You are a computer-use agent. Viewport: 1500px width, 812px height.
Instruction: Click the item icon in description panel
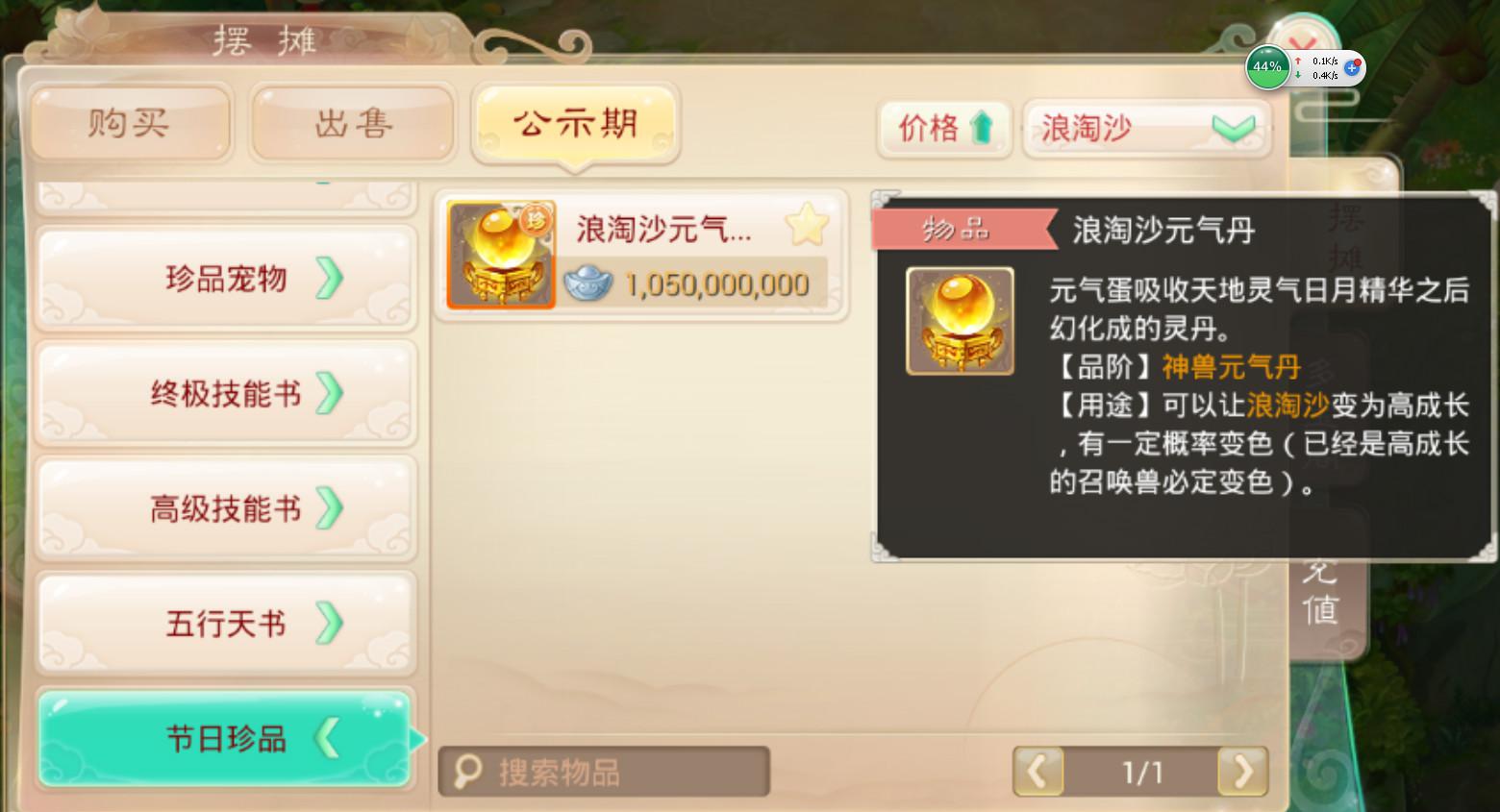[960, 321]
